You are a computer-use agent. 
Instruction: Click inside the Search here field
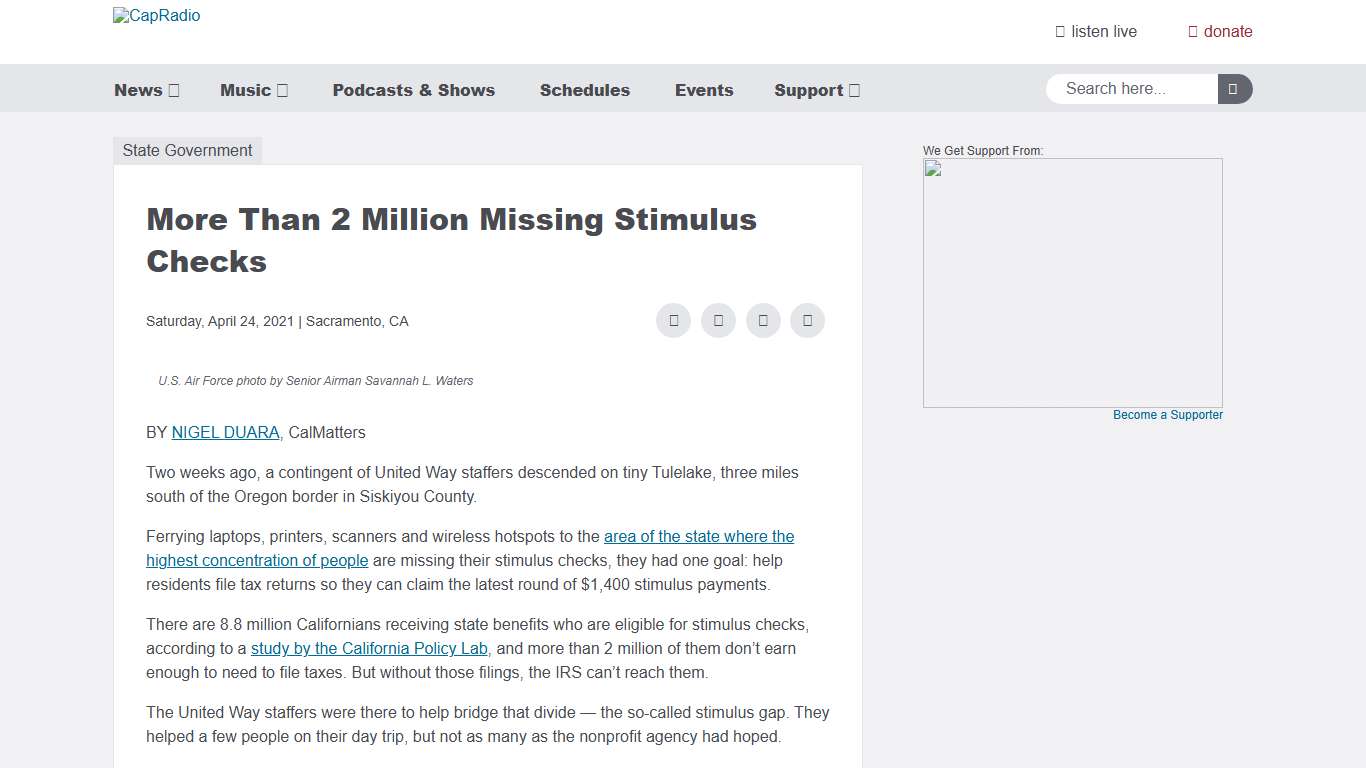pos(1130,89)
